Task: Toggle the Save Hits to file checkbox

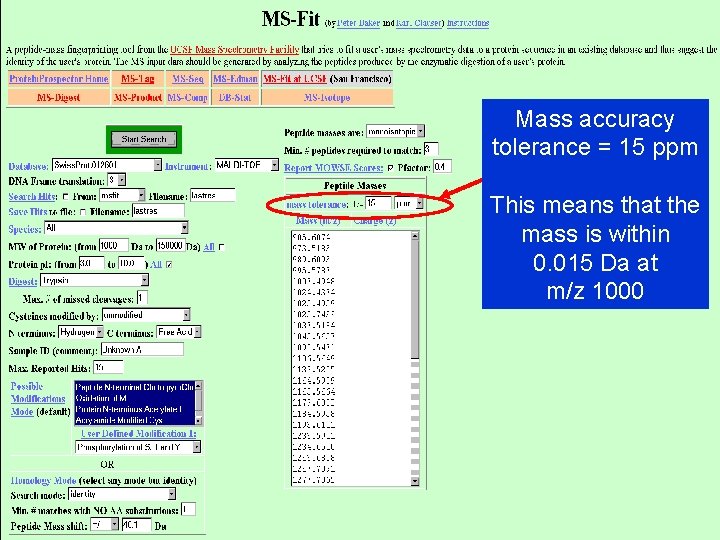Action: 83,212
